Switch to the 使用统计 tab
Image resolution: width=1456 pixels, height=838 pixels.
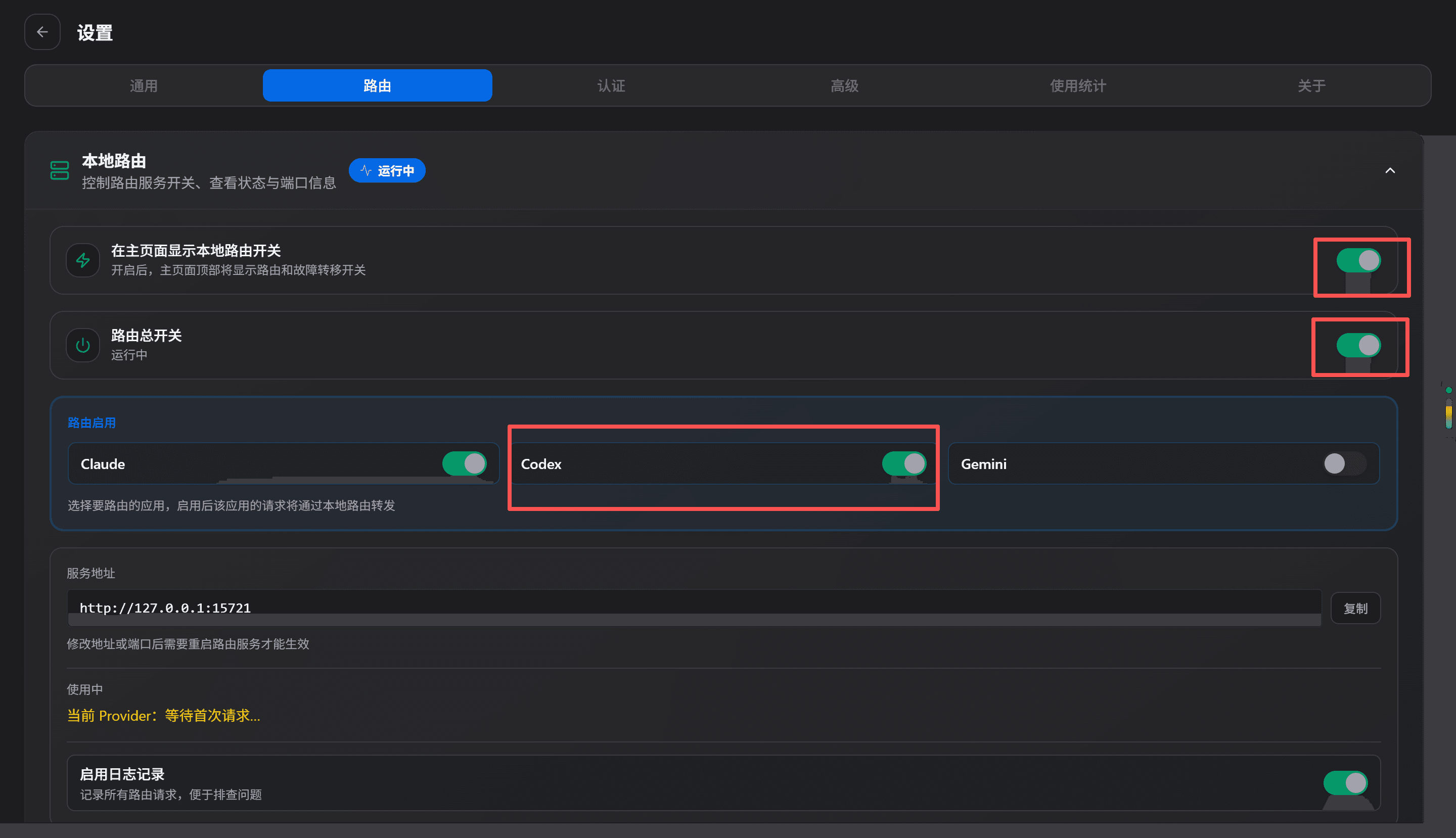point(1078,85)
